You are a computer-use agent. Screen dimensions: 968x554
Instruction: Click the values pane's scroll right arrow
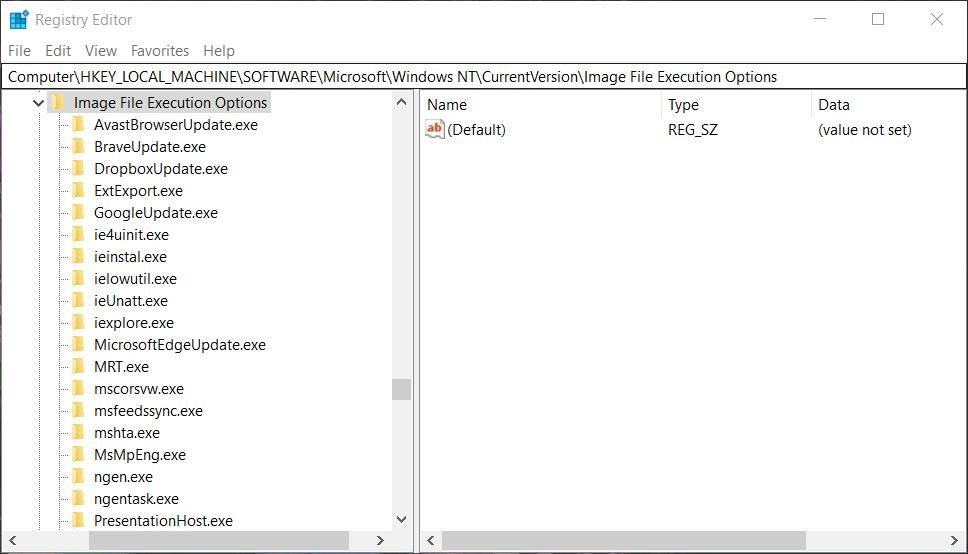tap(954, 540)
